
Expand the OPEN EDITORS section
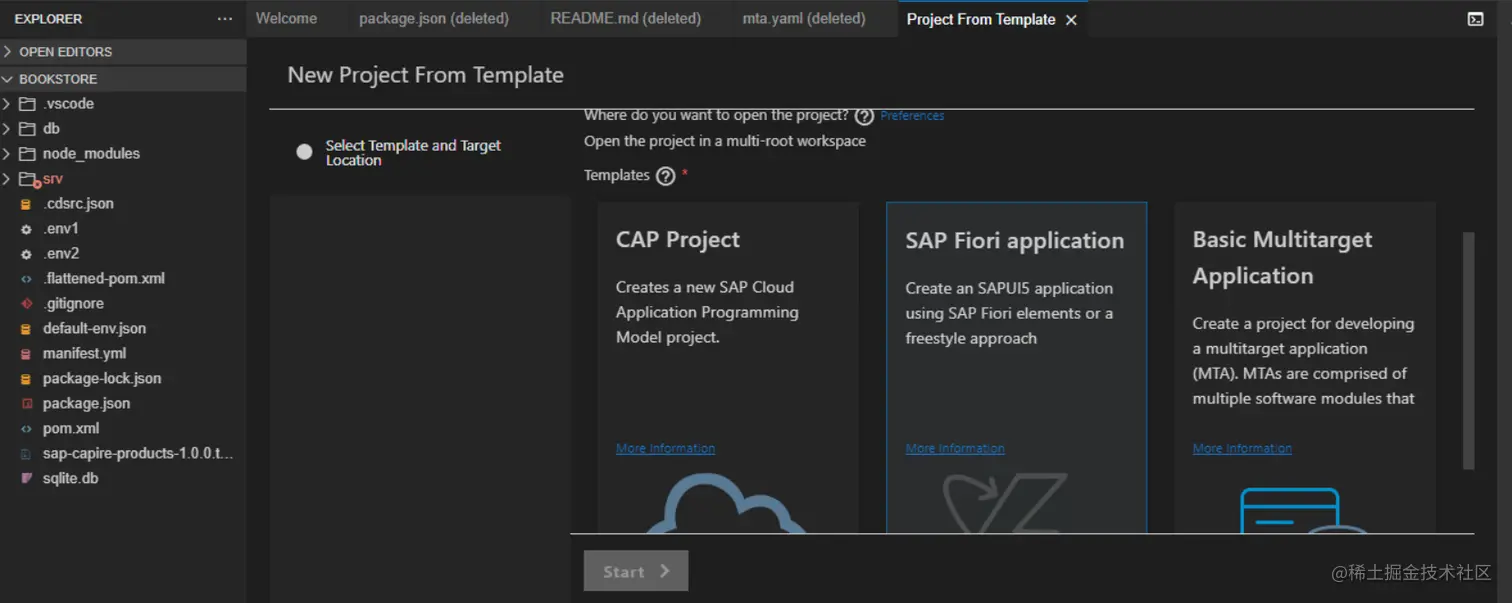[8, 51]
